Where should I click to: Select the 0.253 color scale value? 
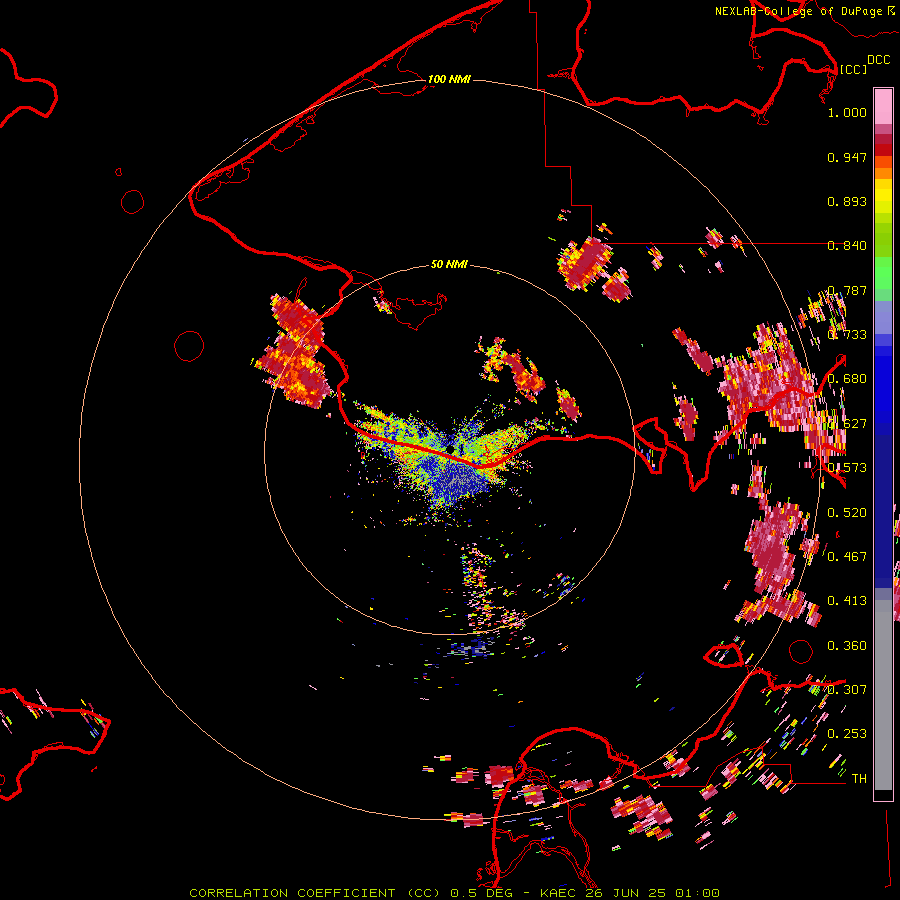pyautogui.click(x=847, y=734)
